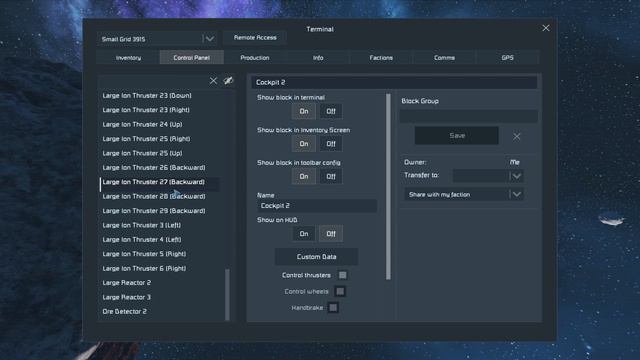Toggle Control wheels checkbox

(340, 291)
